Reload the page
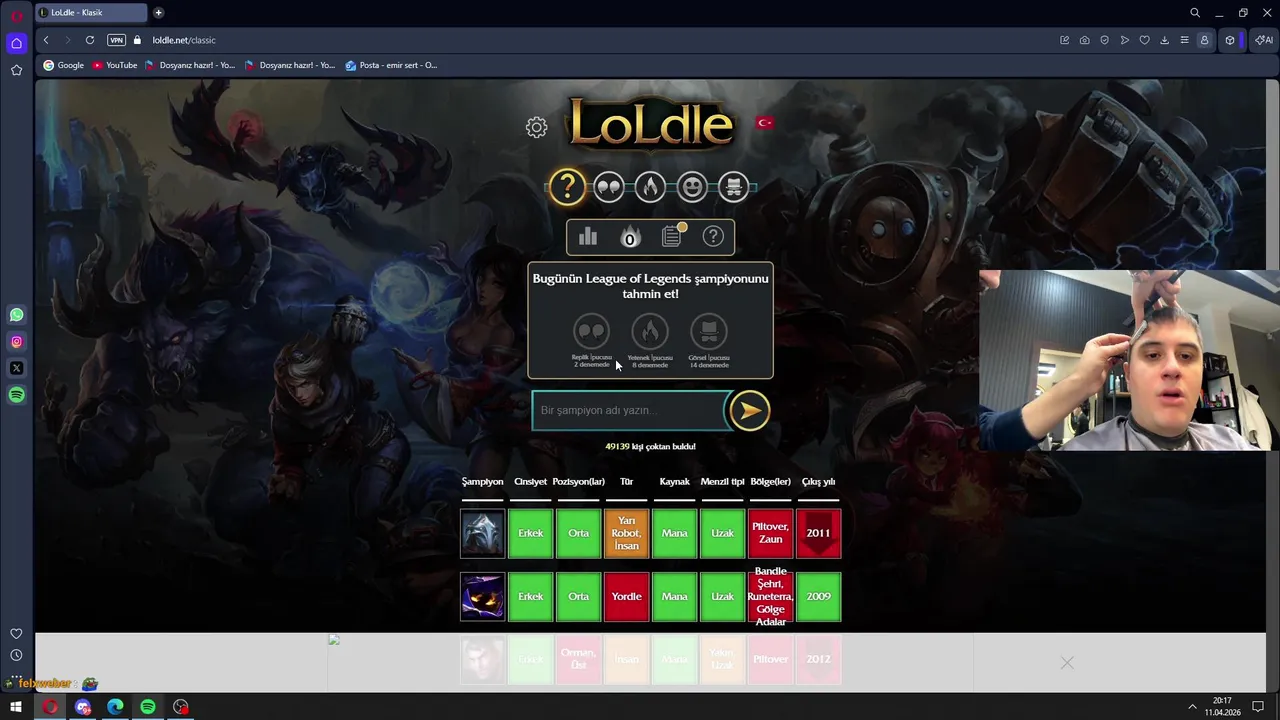 90,40
